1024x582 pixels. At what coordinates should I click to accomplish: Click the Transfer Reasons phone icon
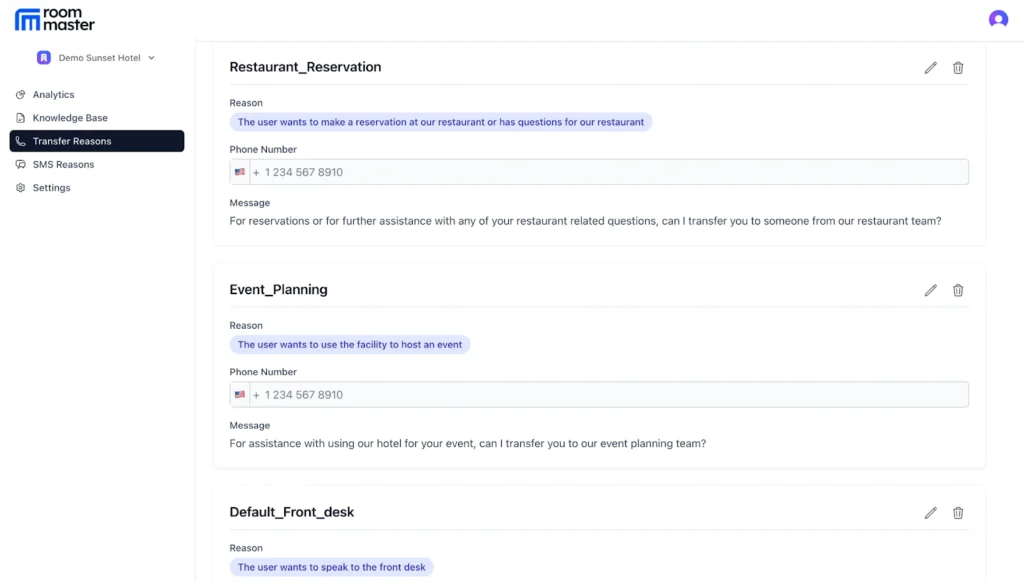click(x=21, y=141)
